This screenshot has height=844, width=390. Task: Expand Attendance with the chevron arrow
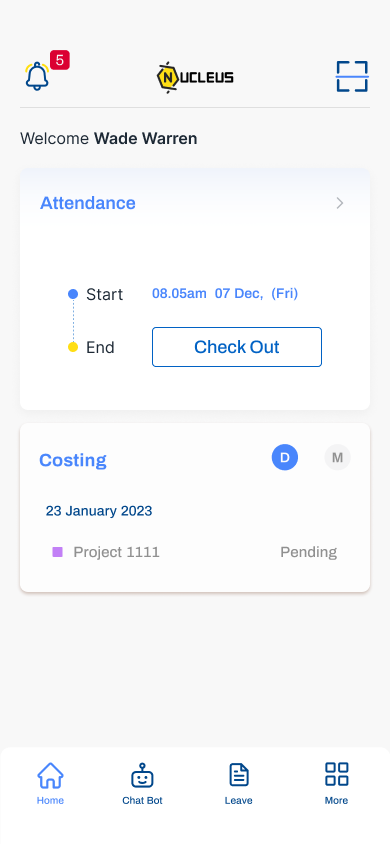pyautogui.click(x=339, y=203)
